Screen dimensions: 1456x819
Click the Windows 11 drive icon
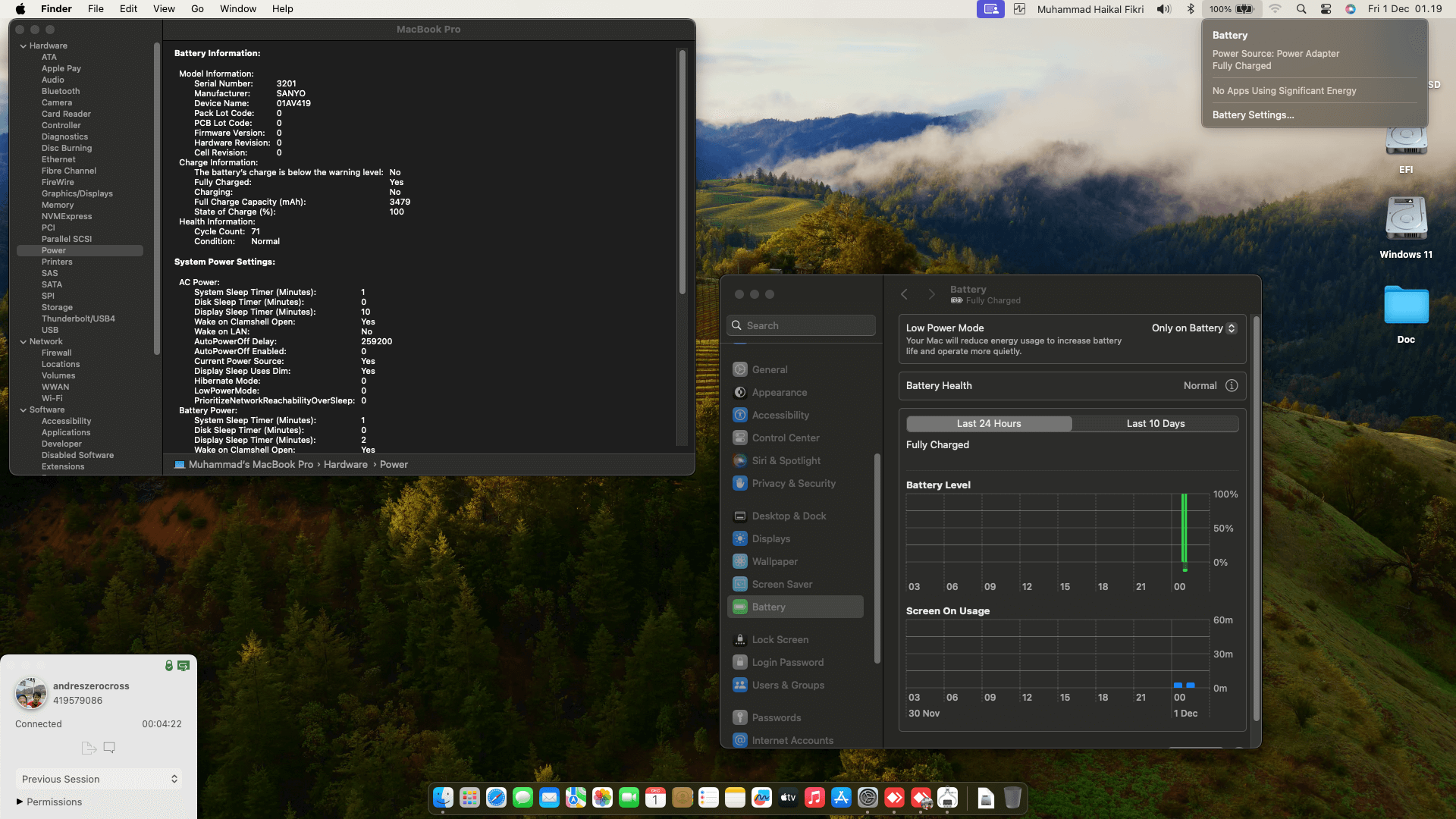(1406, 220)
